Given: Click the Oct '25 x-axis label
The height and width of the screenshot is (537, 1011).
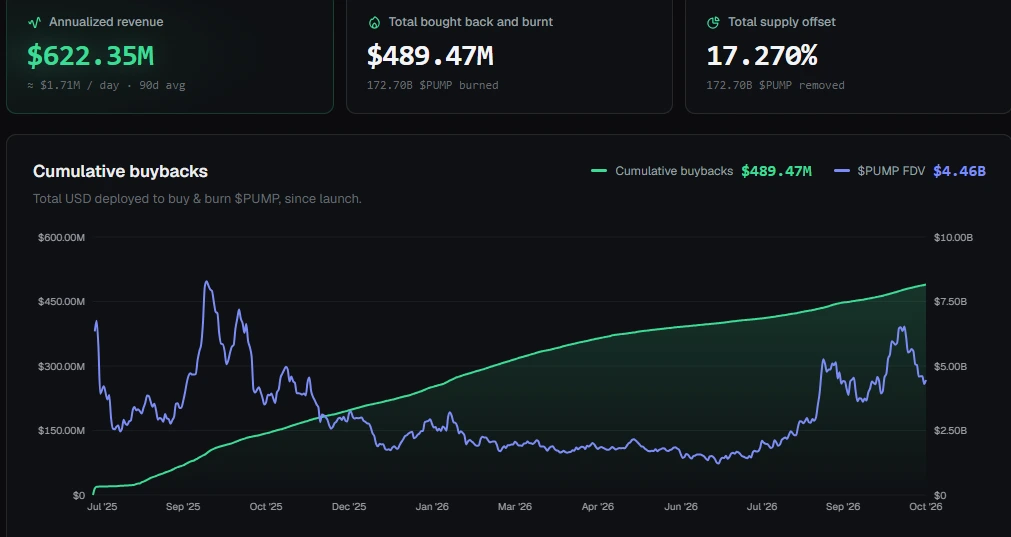Looking at the screenshot, I should pos(266,507).
